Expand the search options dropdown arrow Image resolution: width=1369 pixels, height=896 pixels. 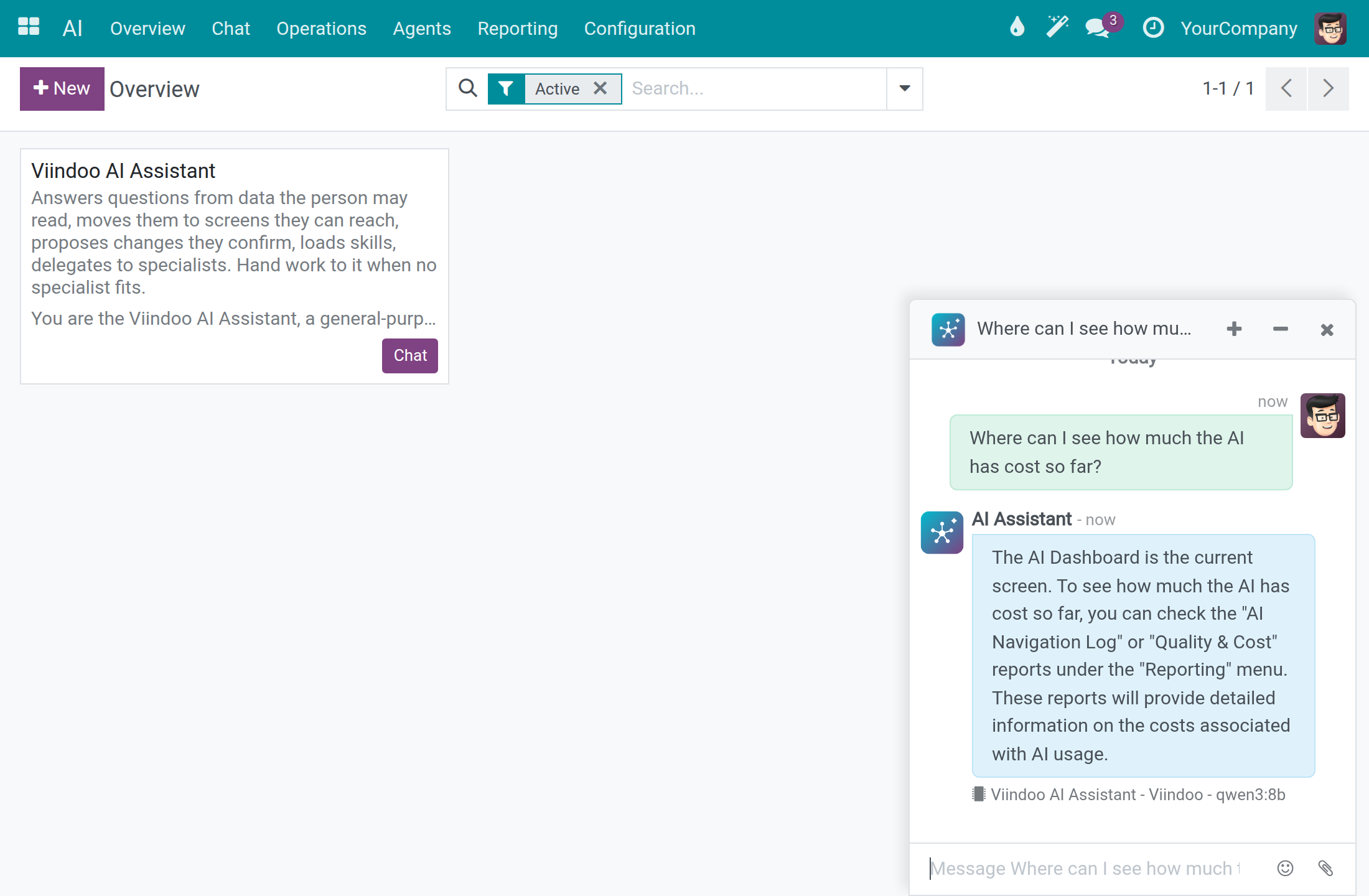[x=905, y=88]
